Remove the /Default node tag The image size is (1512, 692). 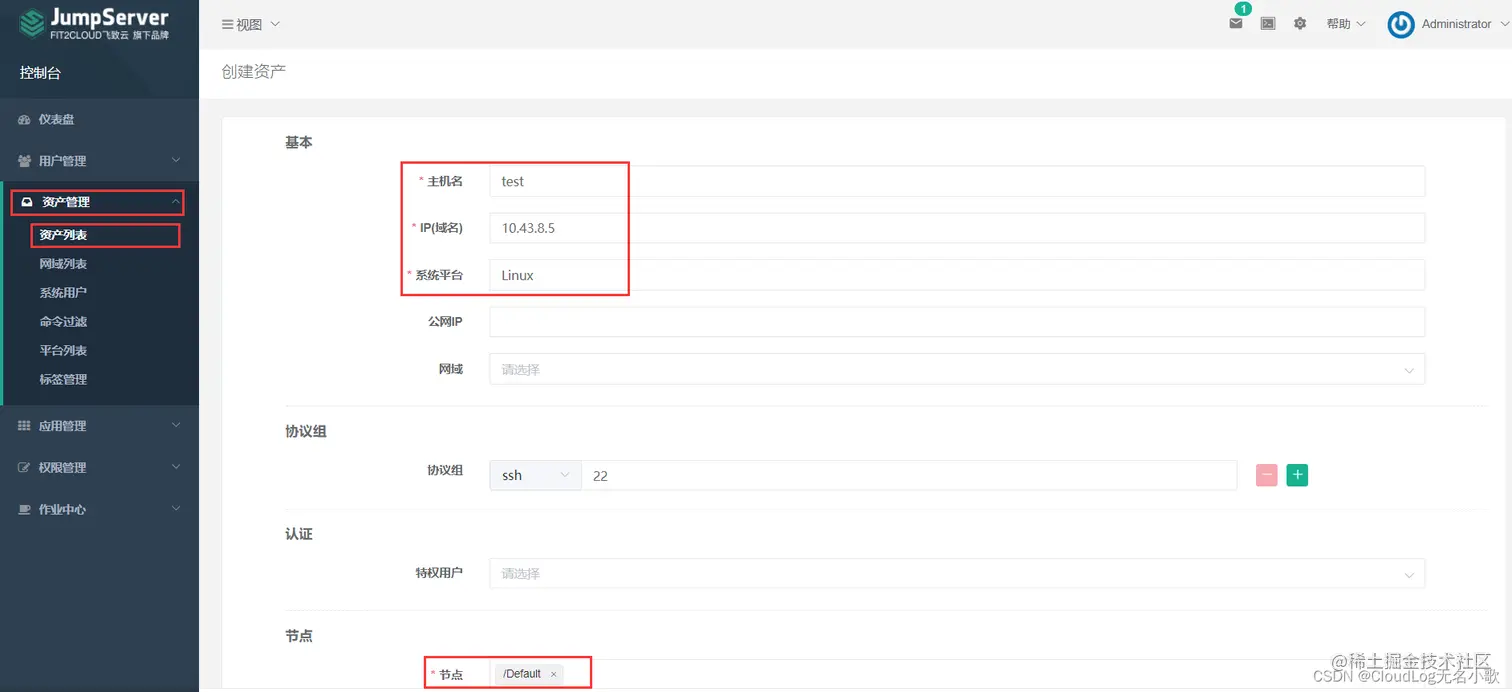pos(553,674)
